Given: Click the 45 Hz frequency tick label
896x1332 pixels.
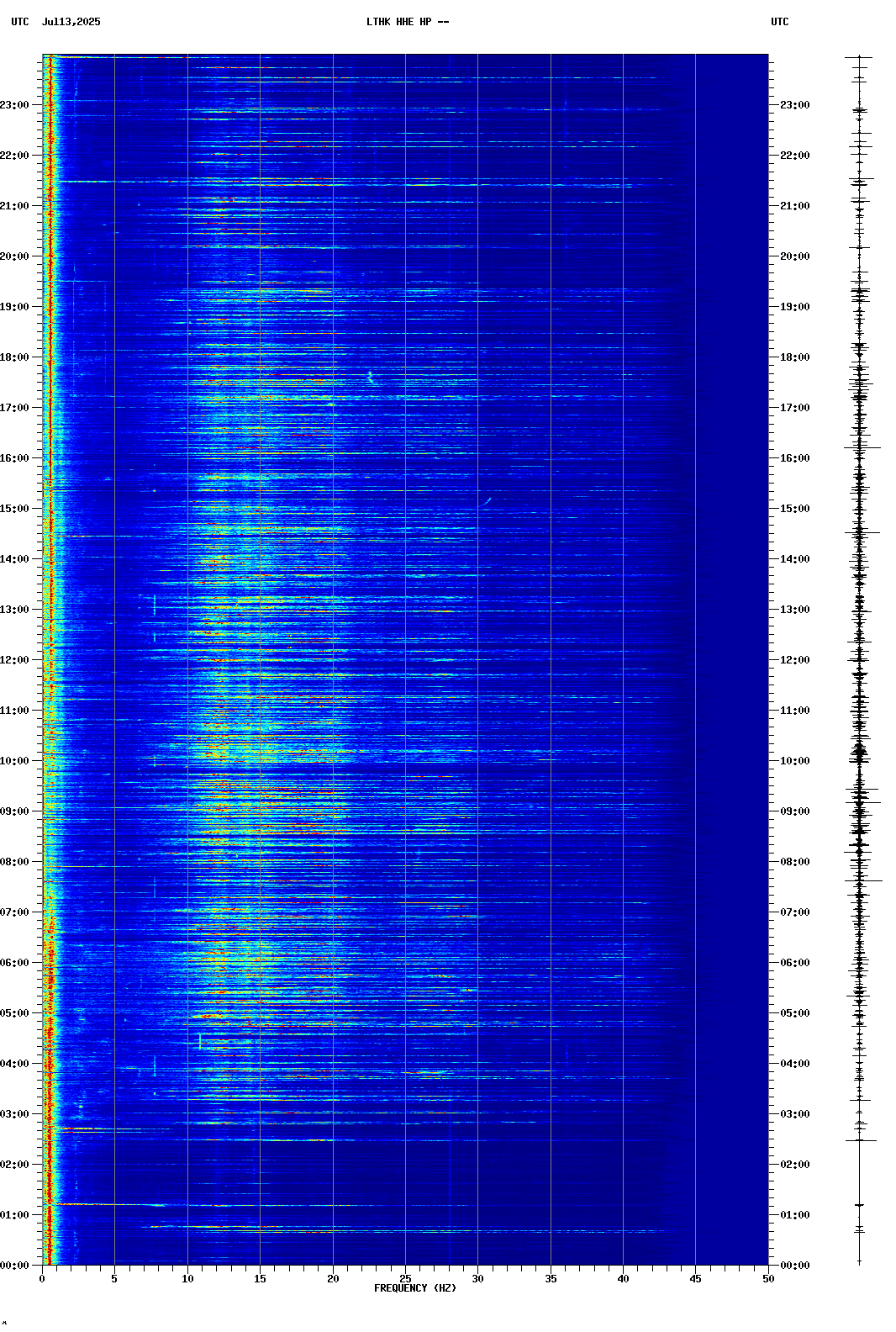Looking at the screenshot, I should tap(695, 1279).
